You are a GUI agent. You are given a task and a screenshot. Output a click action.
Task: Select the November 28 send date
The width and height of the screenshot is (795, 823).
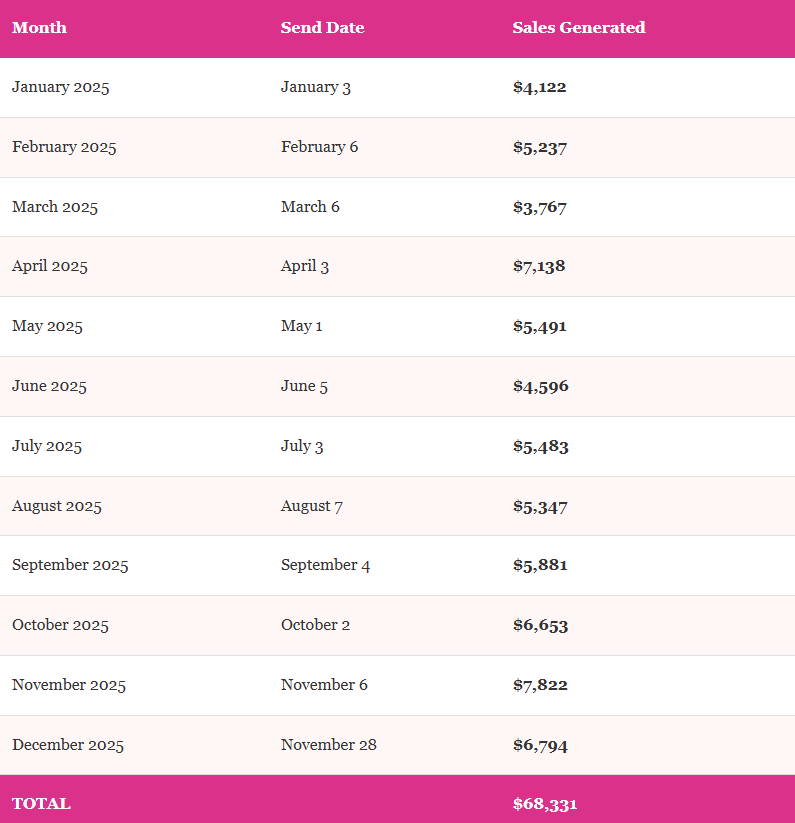point(329,745)
